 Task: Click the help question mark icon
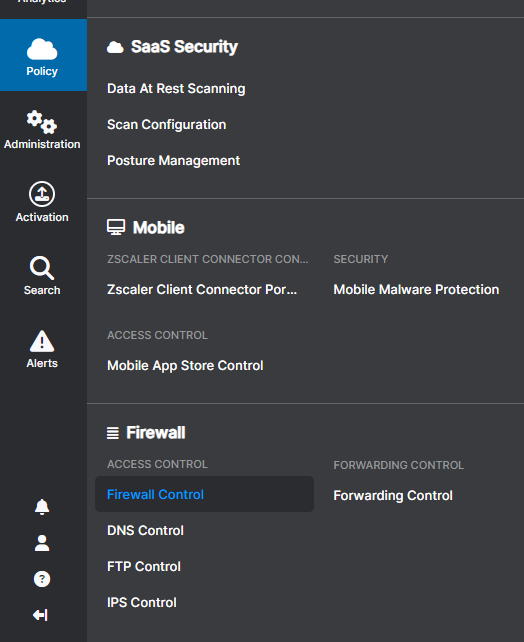[x=42, y=579]
